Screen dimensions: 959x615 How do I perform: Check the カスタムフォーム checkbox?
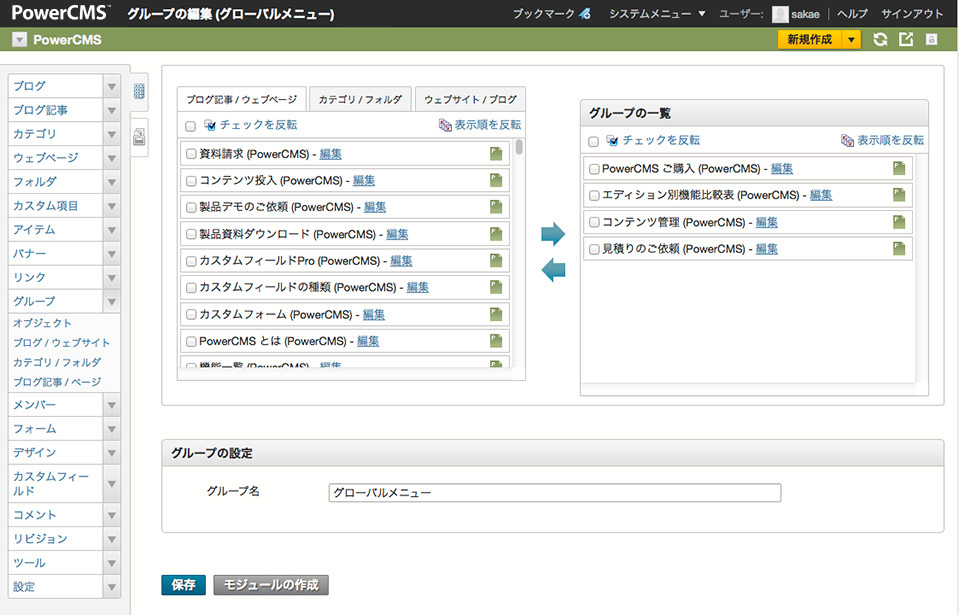(191, 315)
